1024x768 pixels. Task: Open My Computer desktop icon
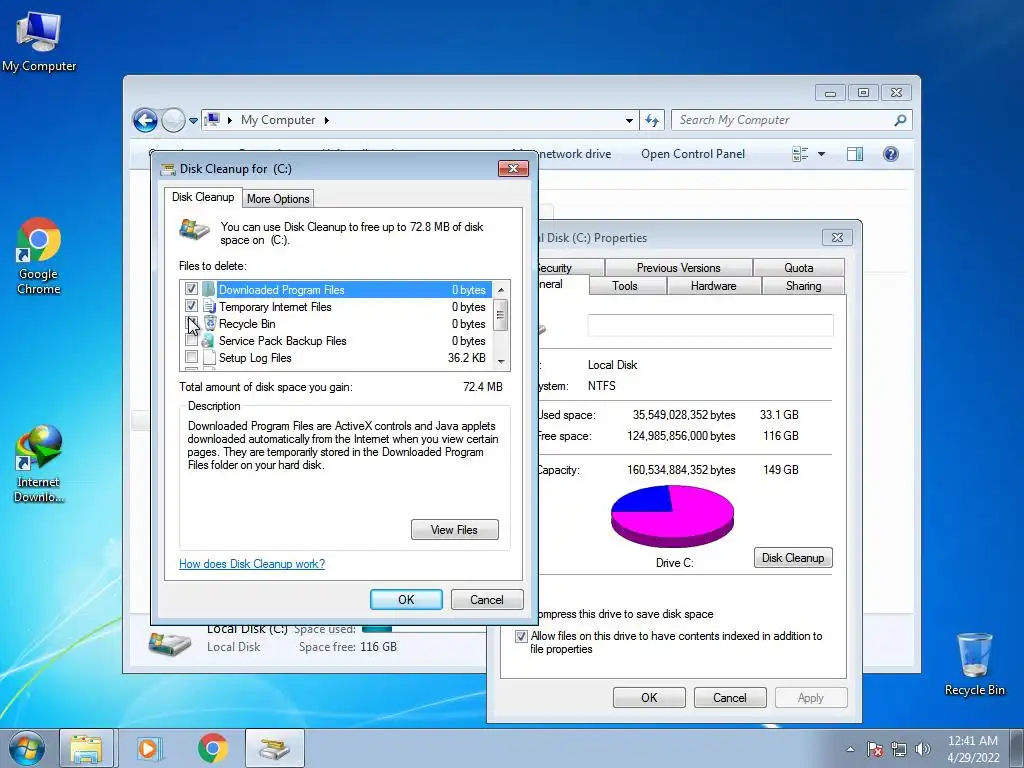click(39, 41)
